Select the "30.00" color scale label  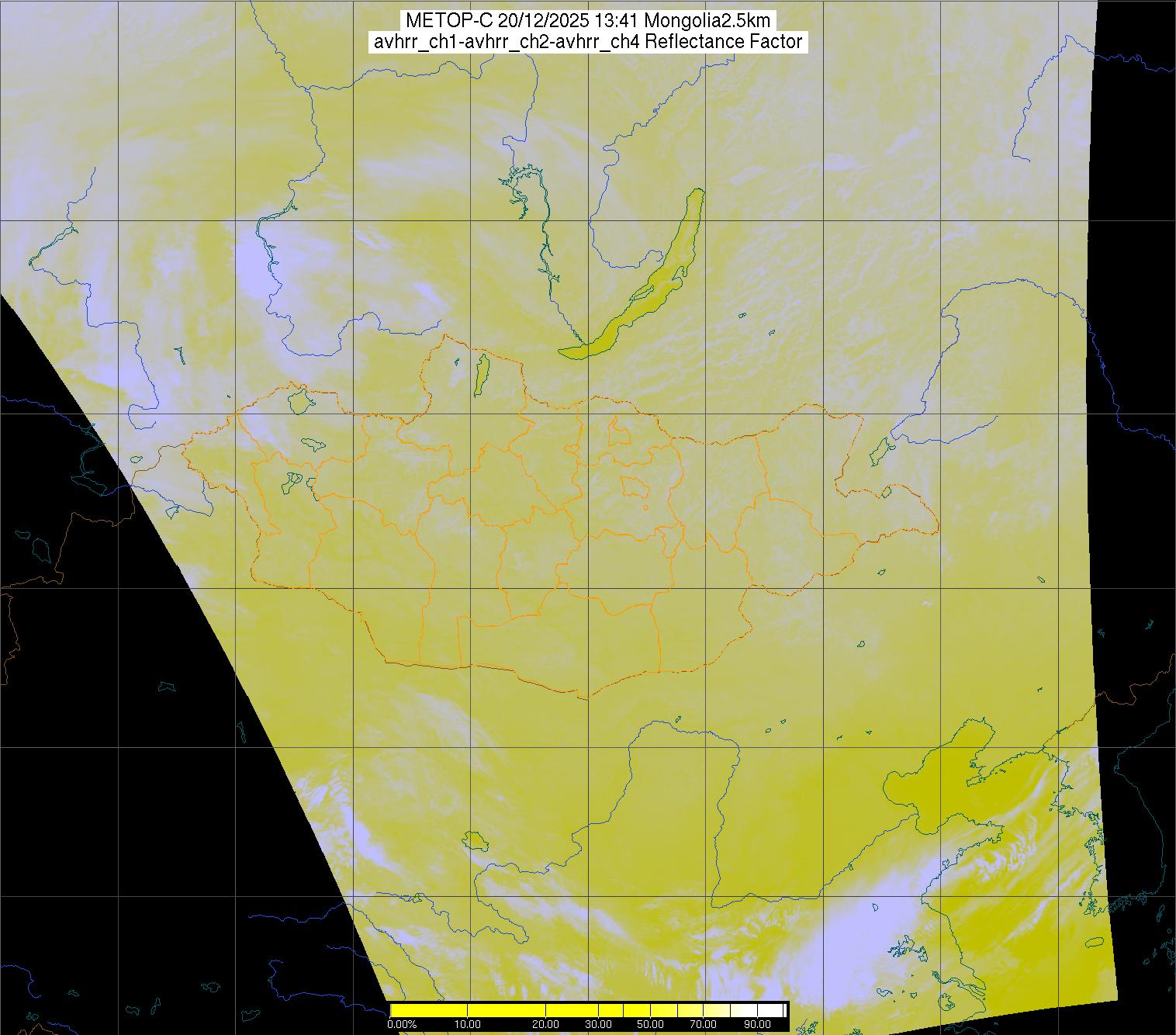click(600, 1025)
